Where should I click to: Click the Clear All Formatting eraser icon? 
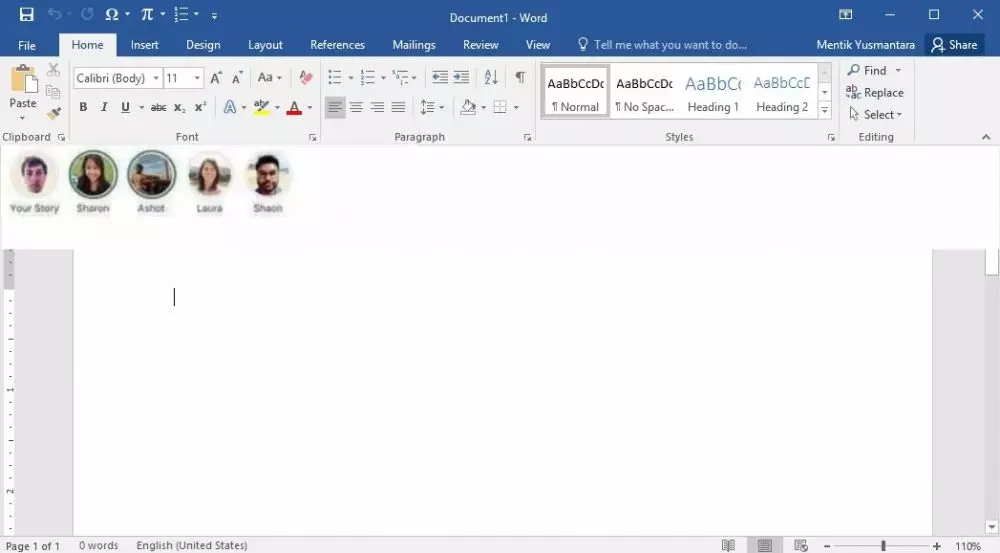point(306,78)
